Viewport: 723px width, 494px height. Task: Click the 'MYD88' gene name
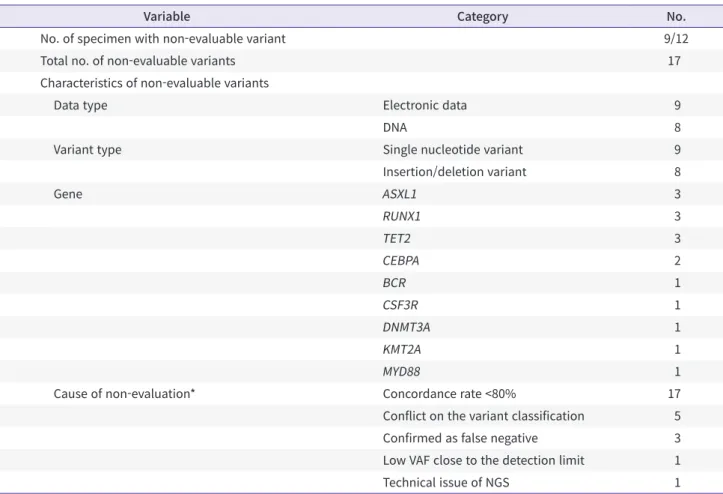coord(401,371)
